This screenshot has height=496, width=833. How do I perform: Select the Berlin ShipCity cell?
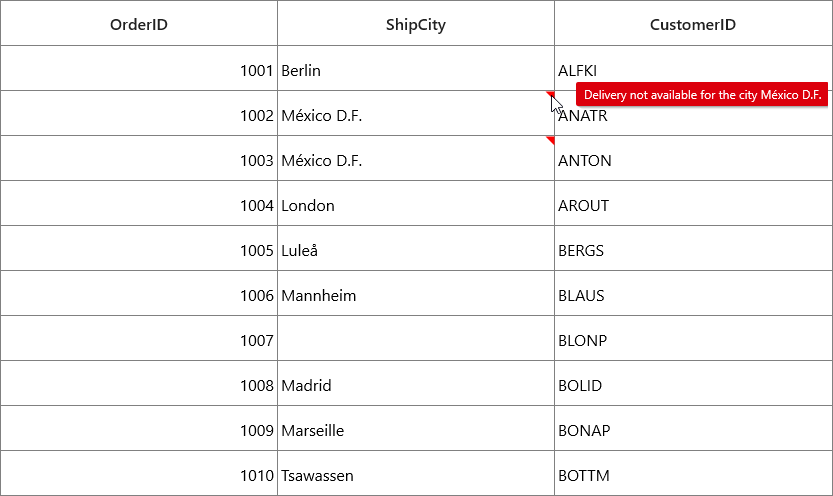coord(416,68)
